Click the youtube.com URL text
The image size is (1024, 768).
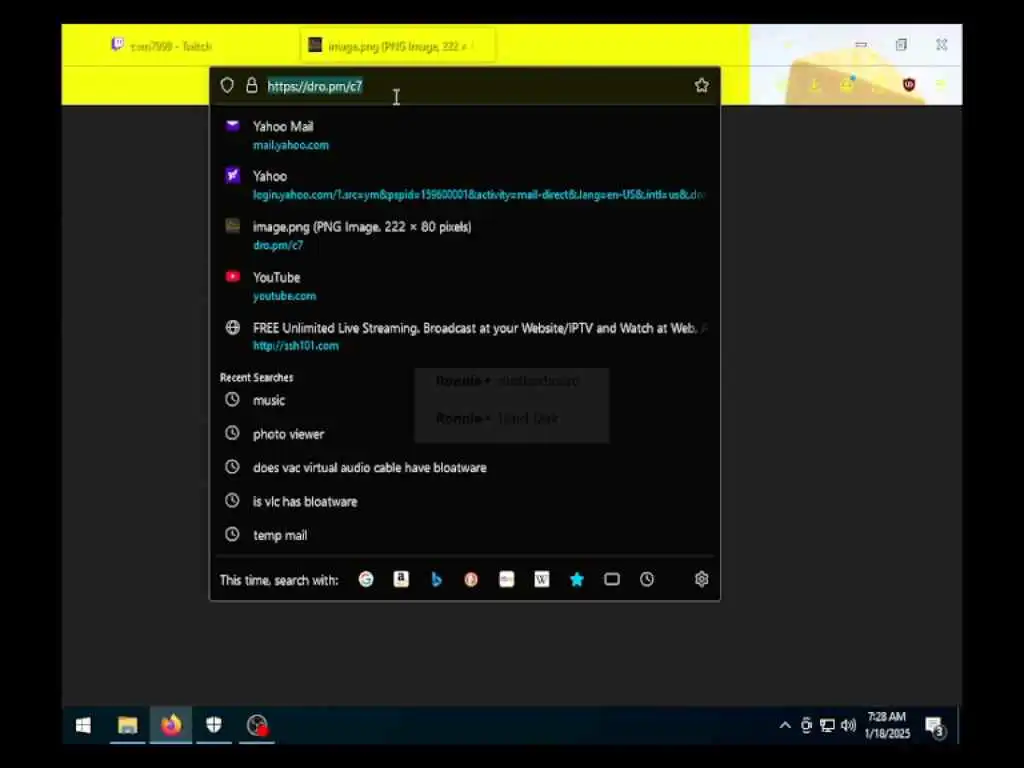pyautogui.click(x=284, y=296)
